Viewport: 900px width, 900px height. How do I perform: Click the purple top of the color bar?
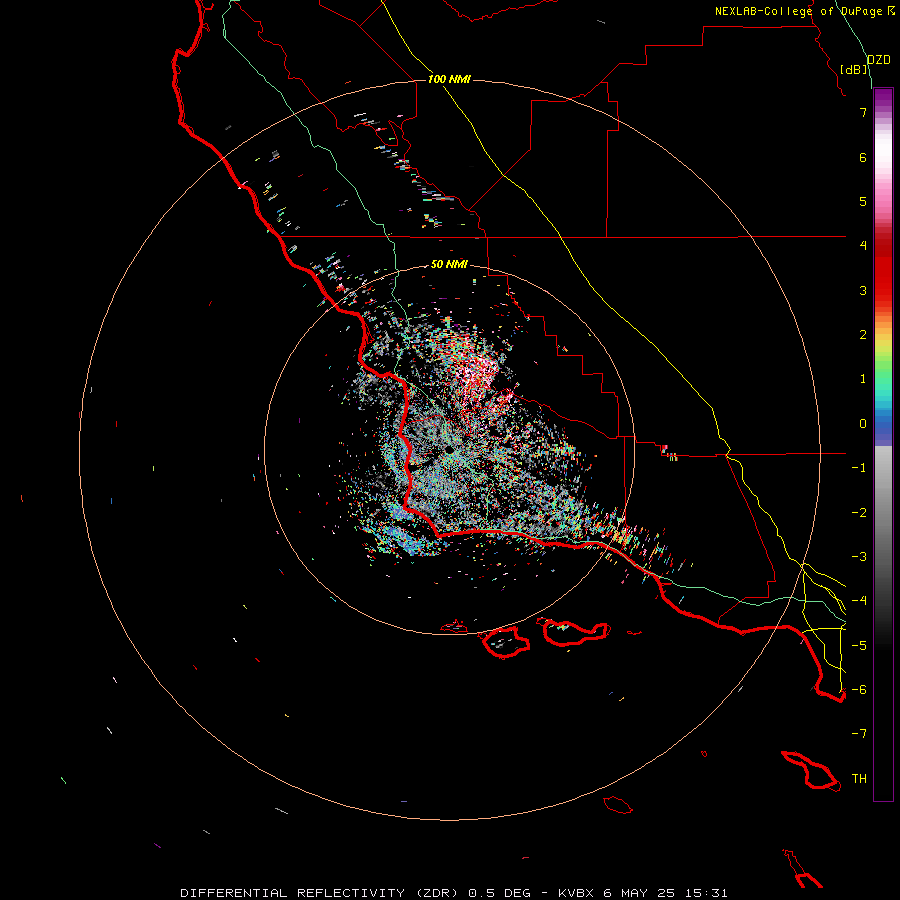(x=883, y=98)
